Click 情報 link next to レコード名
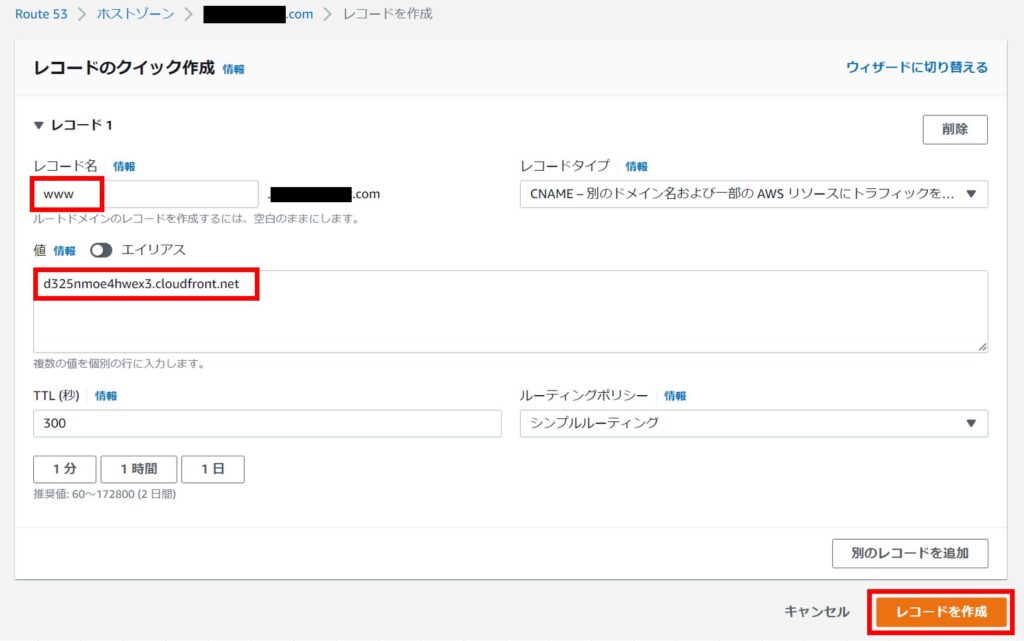Screen dimensions: 1024x641 124,166
